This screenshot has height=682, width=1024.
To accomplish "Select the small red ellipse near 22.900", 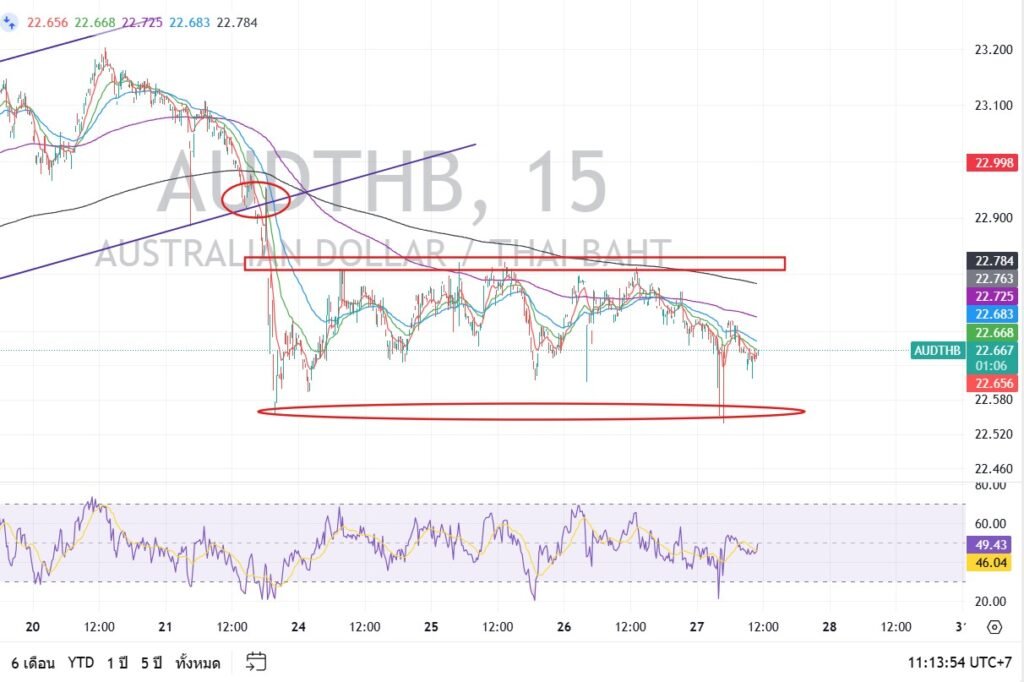I will click(x=255, y=200).
